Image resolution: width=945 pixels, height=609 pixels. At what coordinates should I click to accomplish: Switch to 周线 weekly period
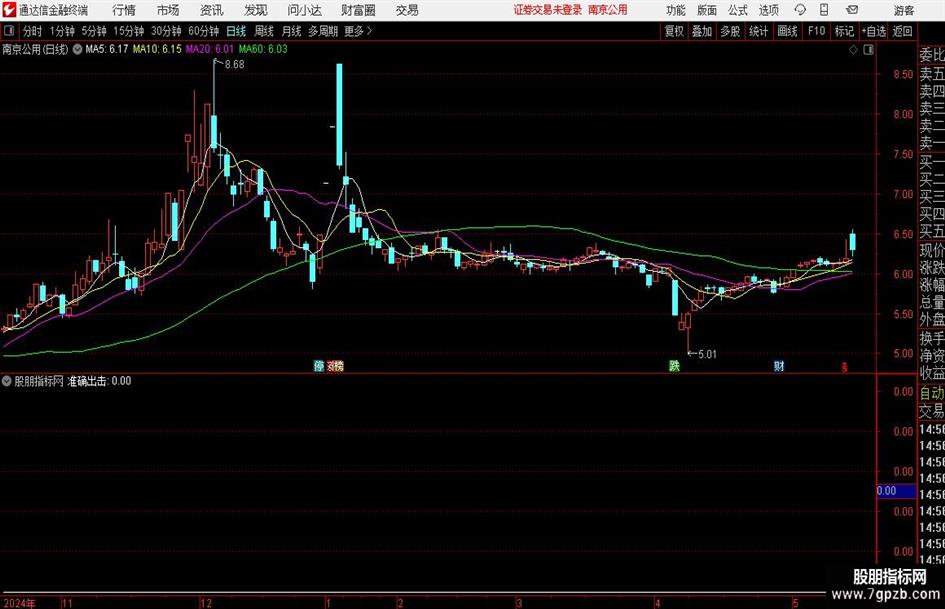point(264,31)
